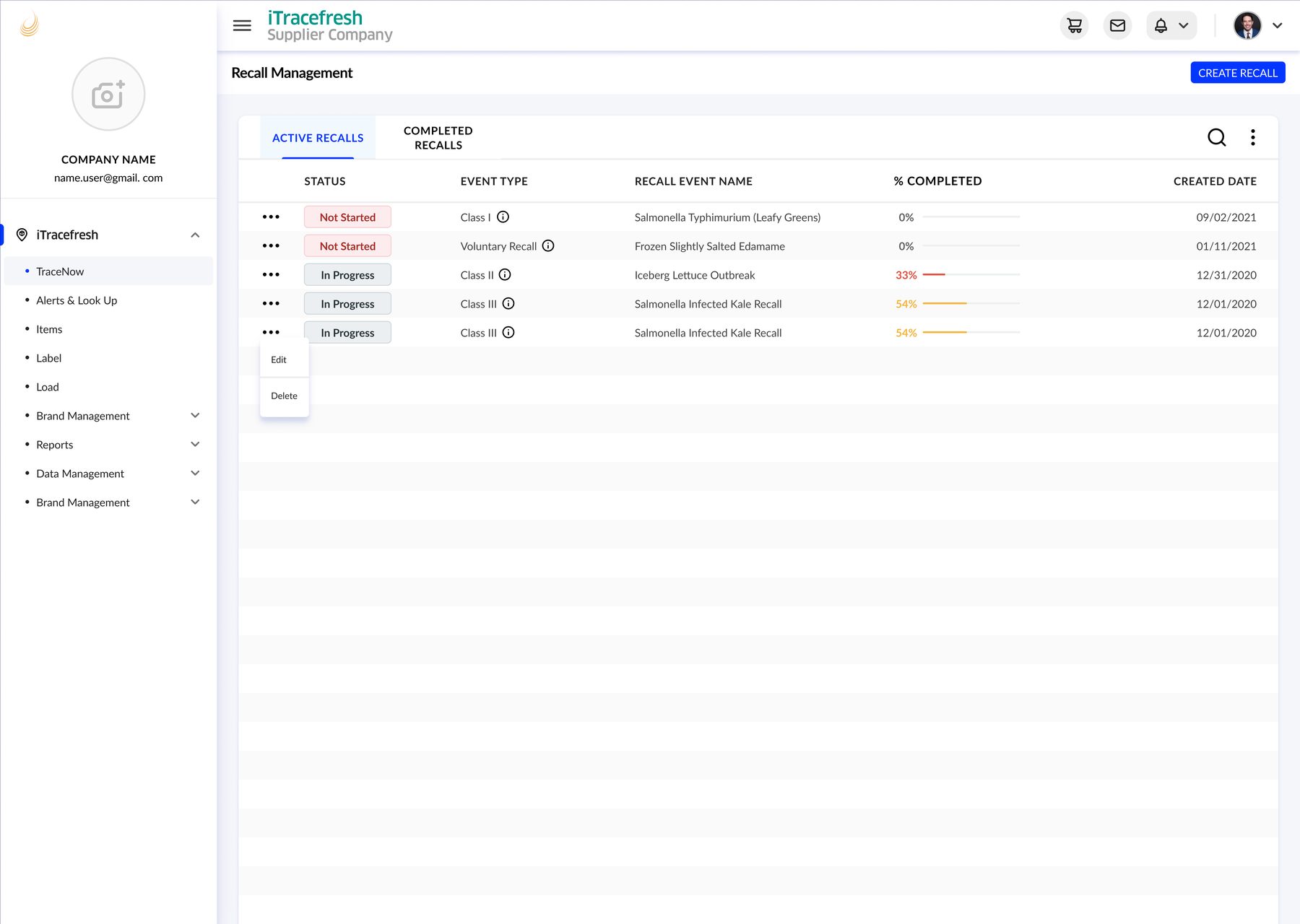The width and height of the screenshot is (1300, 924).
Task: Show info for Class II event type
Action: pyautogui.click(x=505, y=274)
